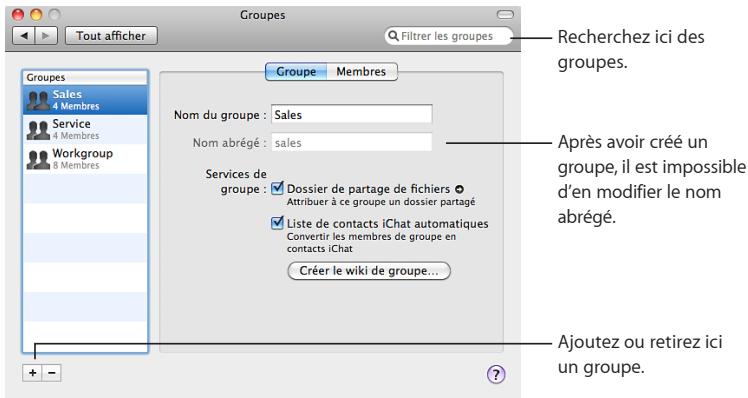Click the toolbar toggle pill in the title bar
This screenshot has width=748, height=398.
(505, 15)
